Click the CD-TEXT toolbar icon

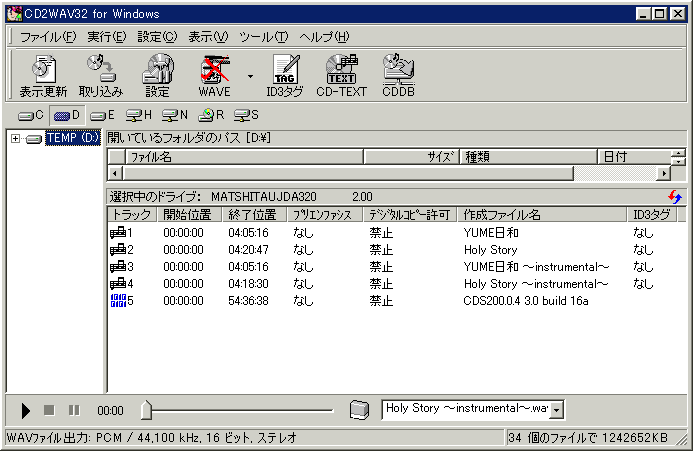click(342, 75)
